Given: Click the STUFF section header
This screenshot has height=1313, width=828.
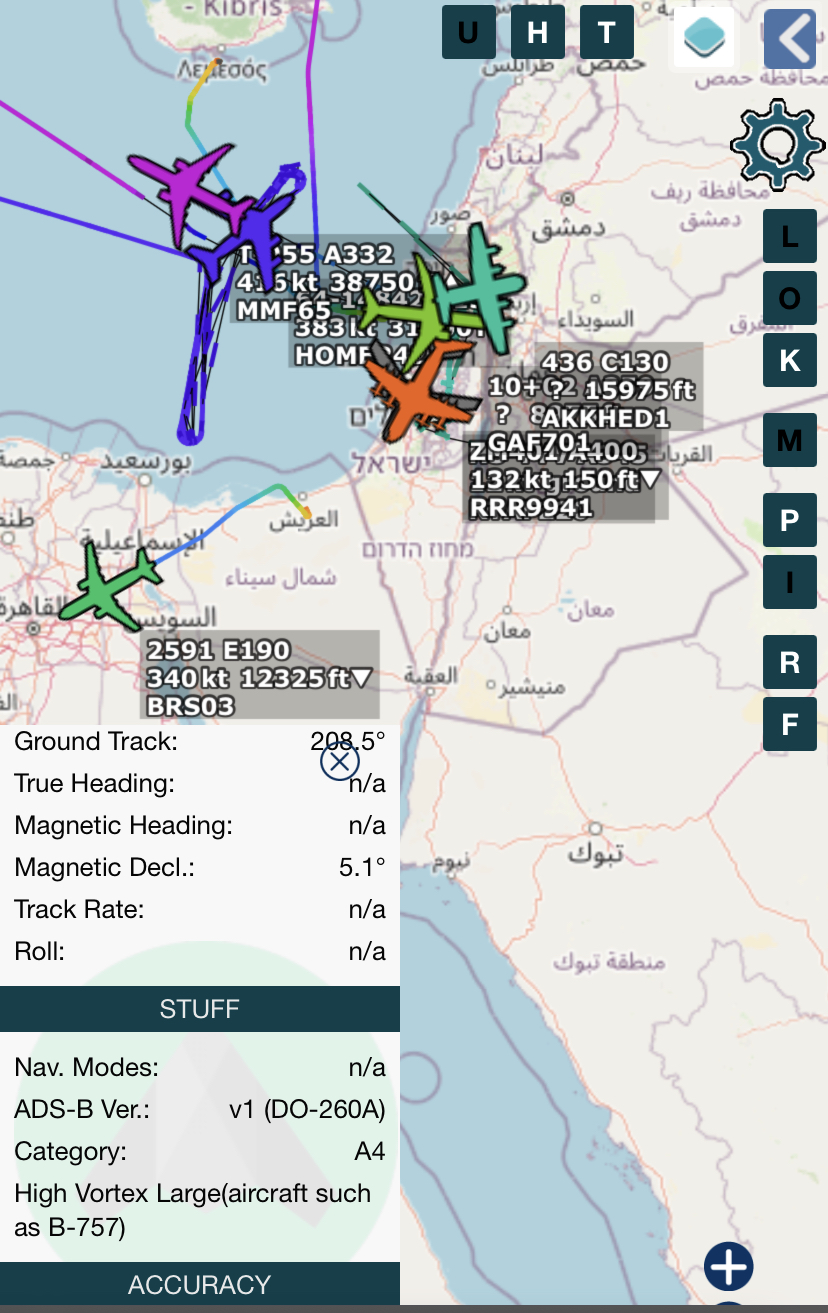Looking at the screenshot, I should [200, 1009].
